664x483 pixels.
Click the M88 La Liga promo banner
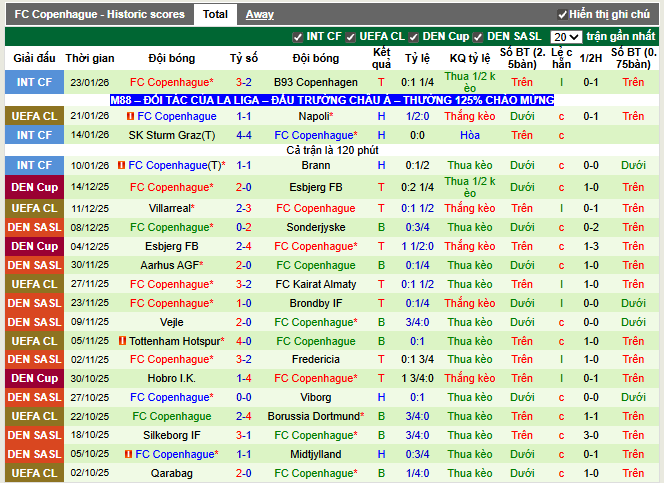click(332, 100)
